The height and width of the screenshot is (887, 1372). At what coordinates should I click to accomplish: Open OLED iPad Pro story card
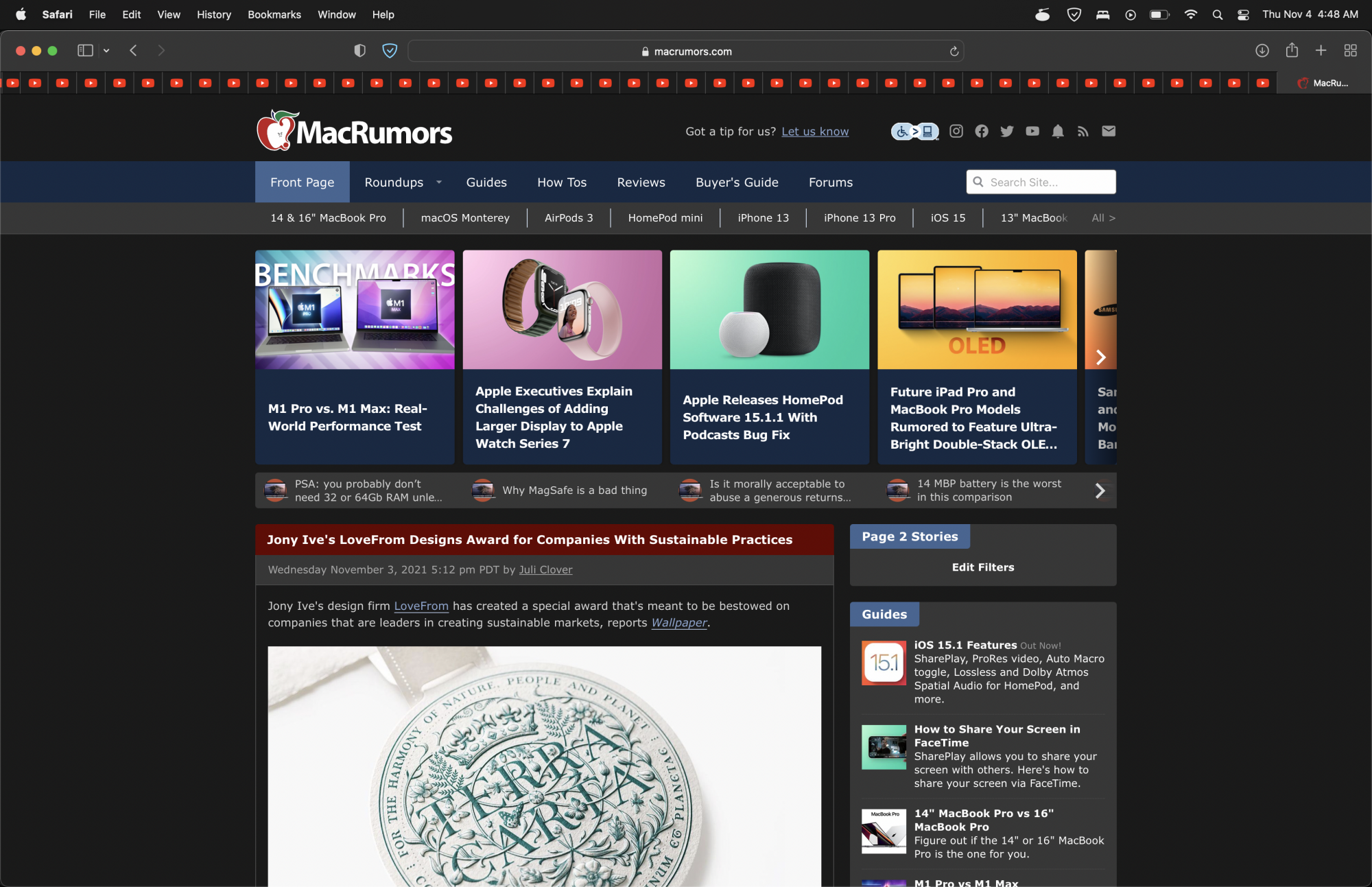pos(977,357)
